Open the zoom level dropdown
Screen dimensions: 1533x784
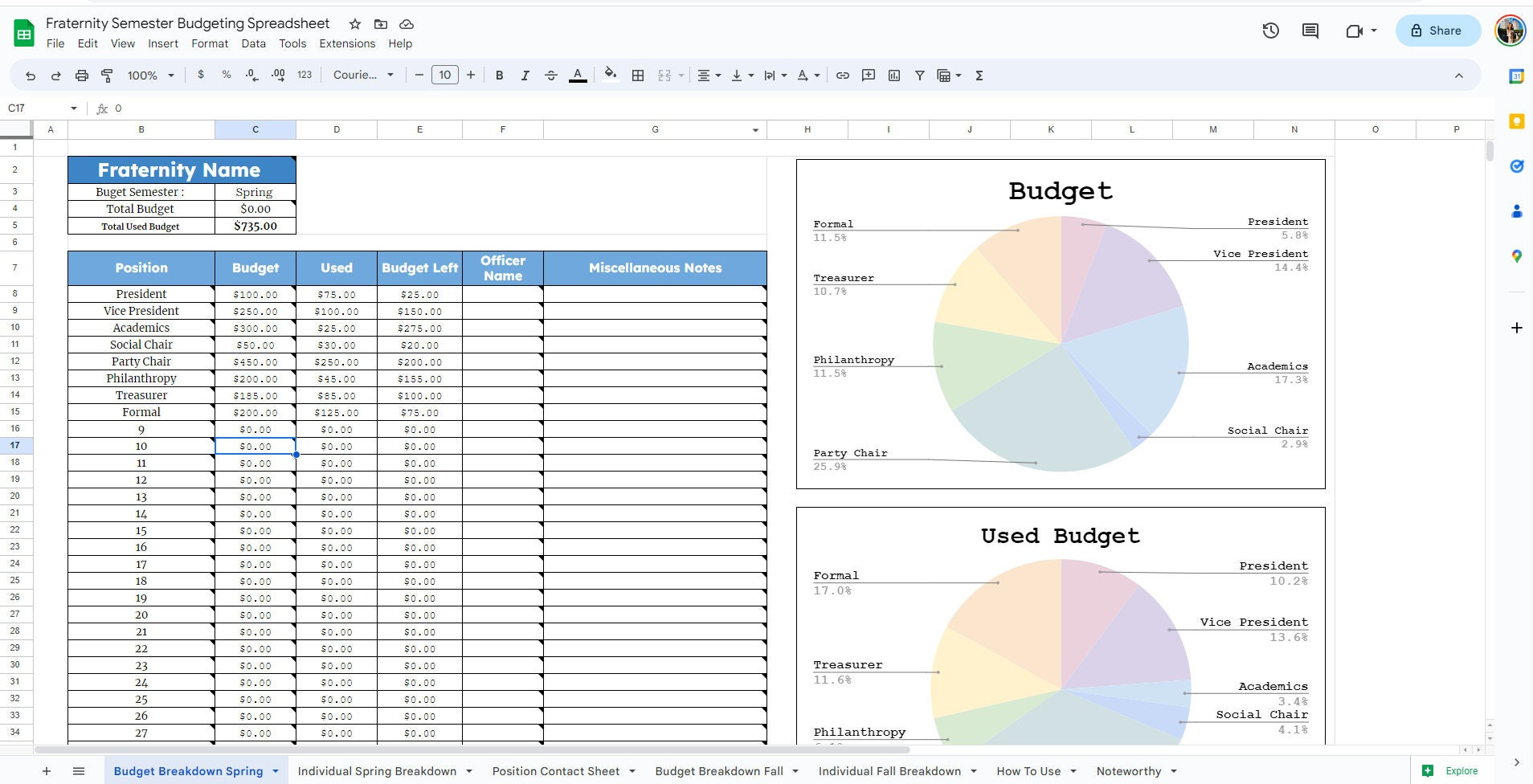151,76
